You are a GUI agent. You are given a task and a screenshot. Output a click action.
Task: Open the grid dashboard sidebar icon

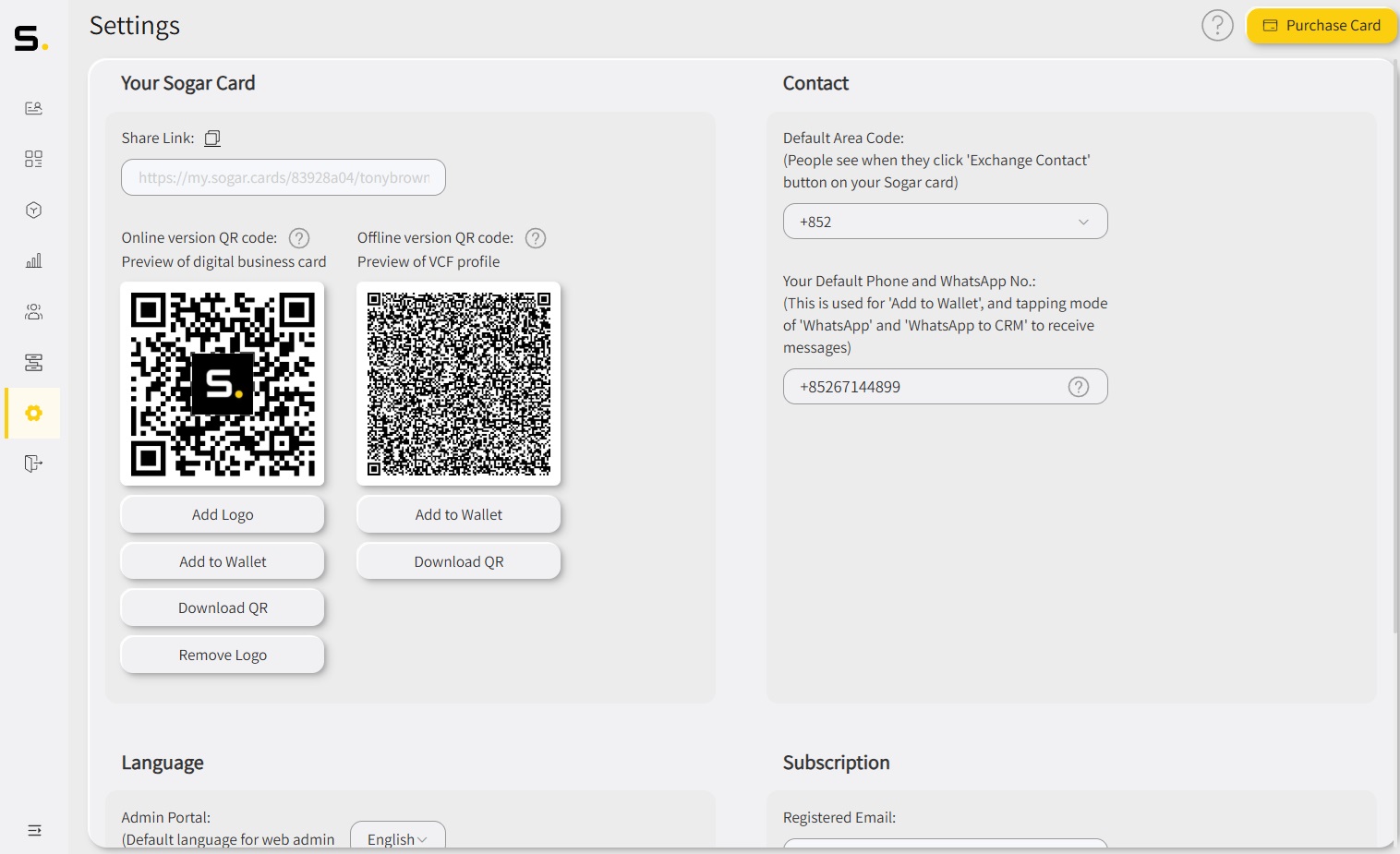pos(33,159)
